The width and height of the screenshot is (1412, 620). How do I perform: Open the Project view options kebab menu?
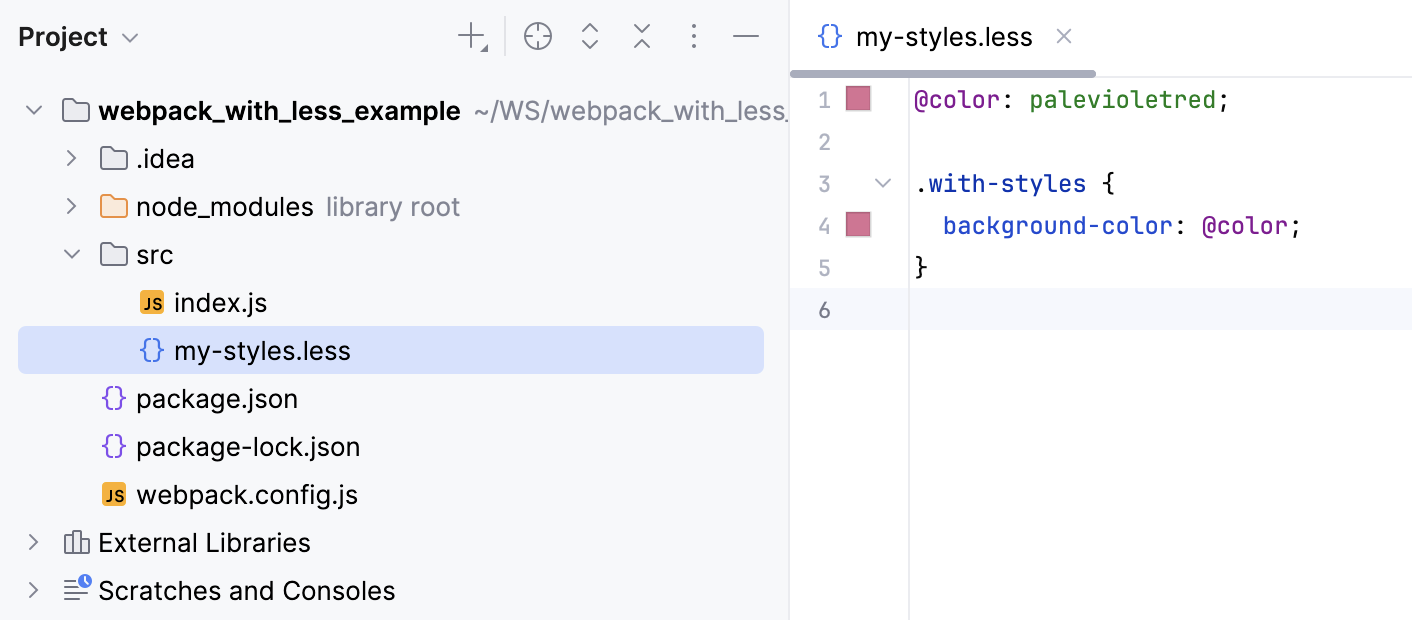point(693,36)
